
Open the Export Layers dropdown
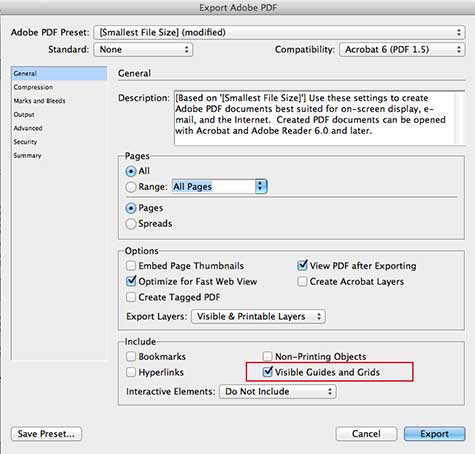point(258,316)
